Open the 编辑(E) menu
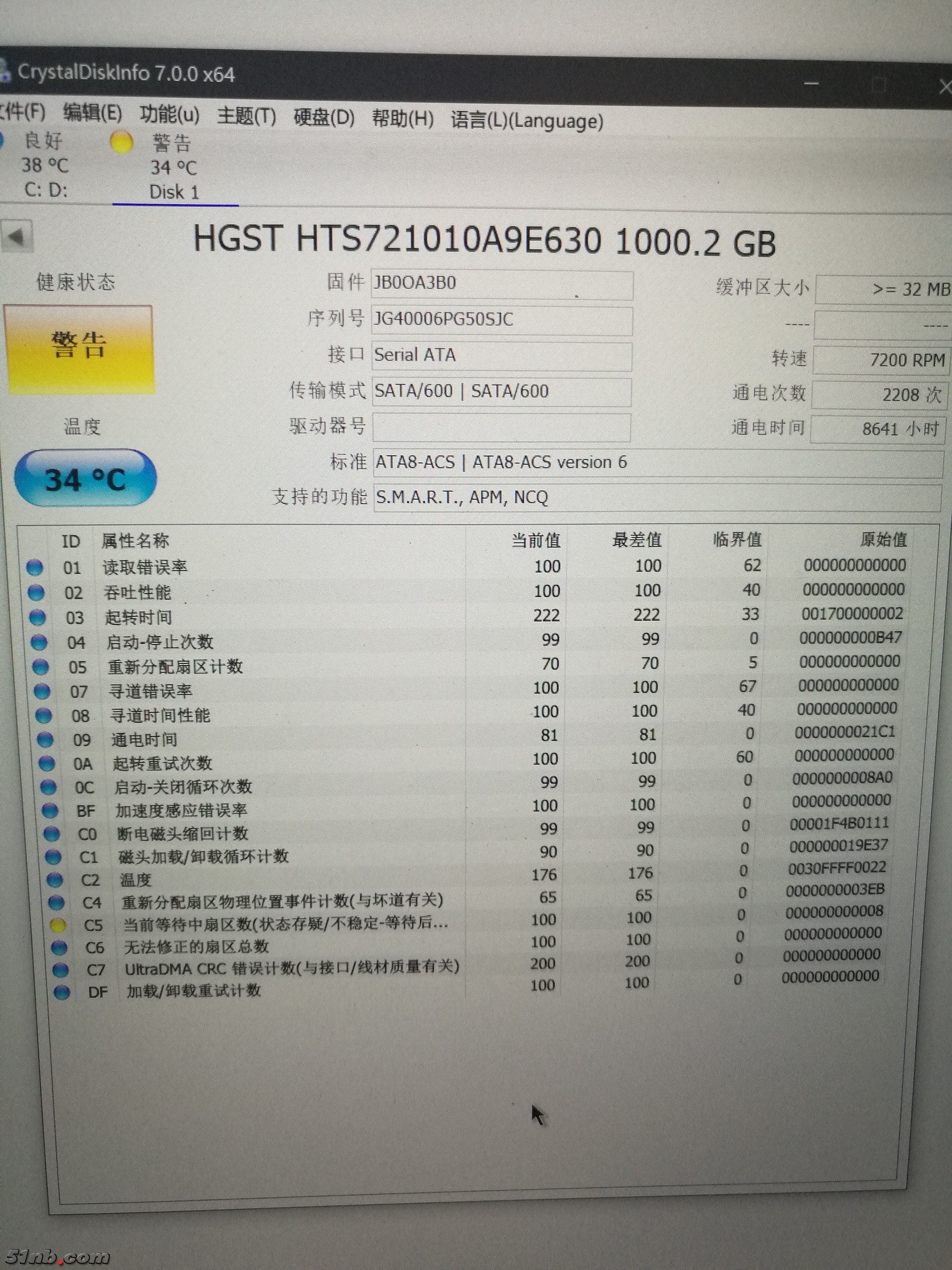Viewport: 952px width, 1270px height. (93, 112)
